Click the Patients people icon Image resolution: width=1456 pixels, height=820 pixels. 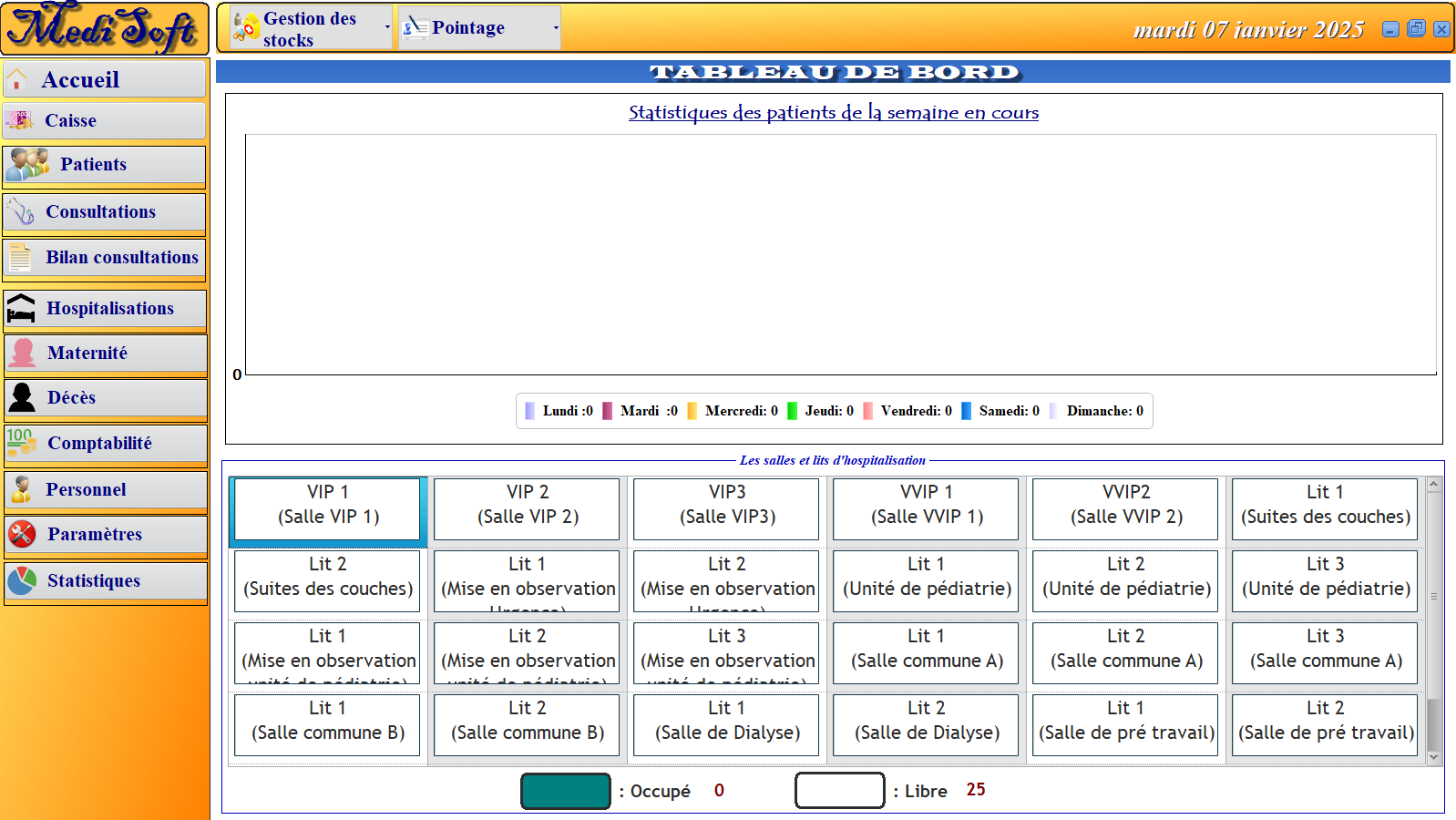coord(27,165)
